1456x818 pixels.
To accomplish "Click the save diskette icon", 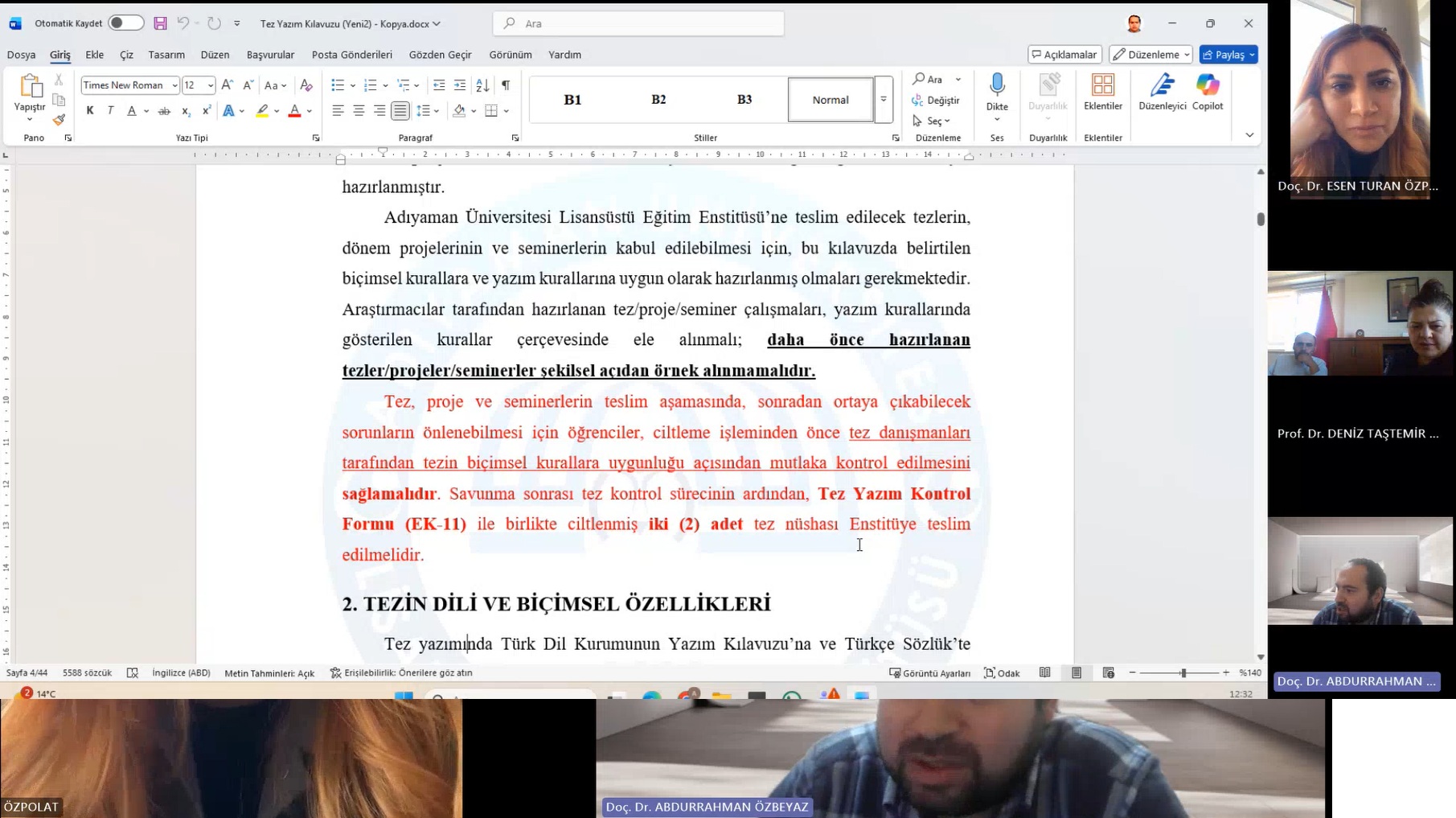I will click(x=160, y=23).
